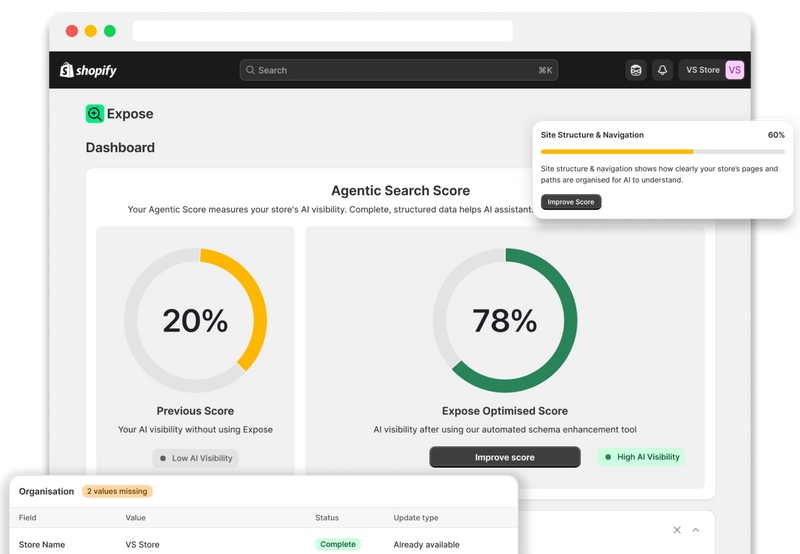Click the Agentic Search Score title
The width and height of the screenshot is (800, 554).
(401, 191)
